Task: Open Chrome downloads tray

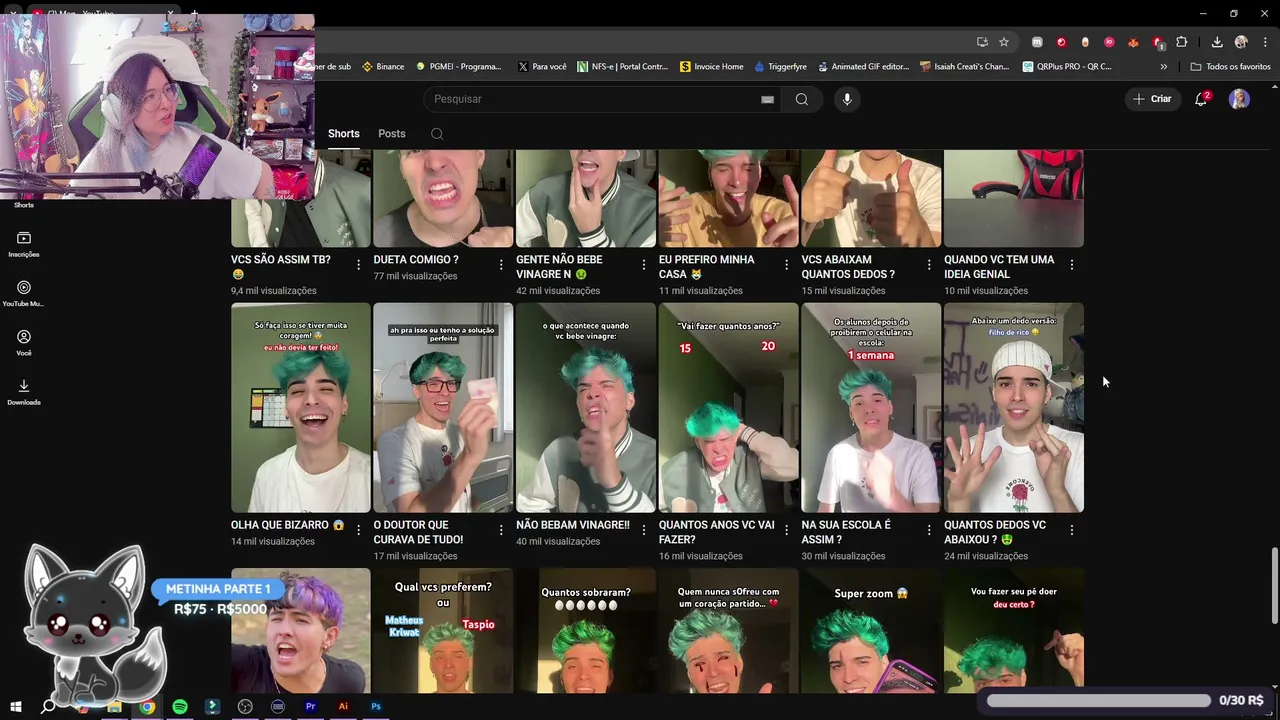Action: [1217, 42]
